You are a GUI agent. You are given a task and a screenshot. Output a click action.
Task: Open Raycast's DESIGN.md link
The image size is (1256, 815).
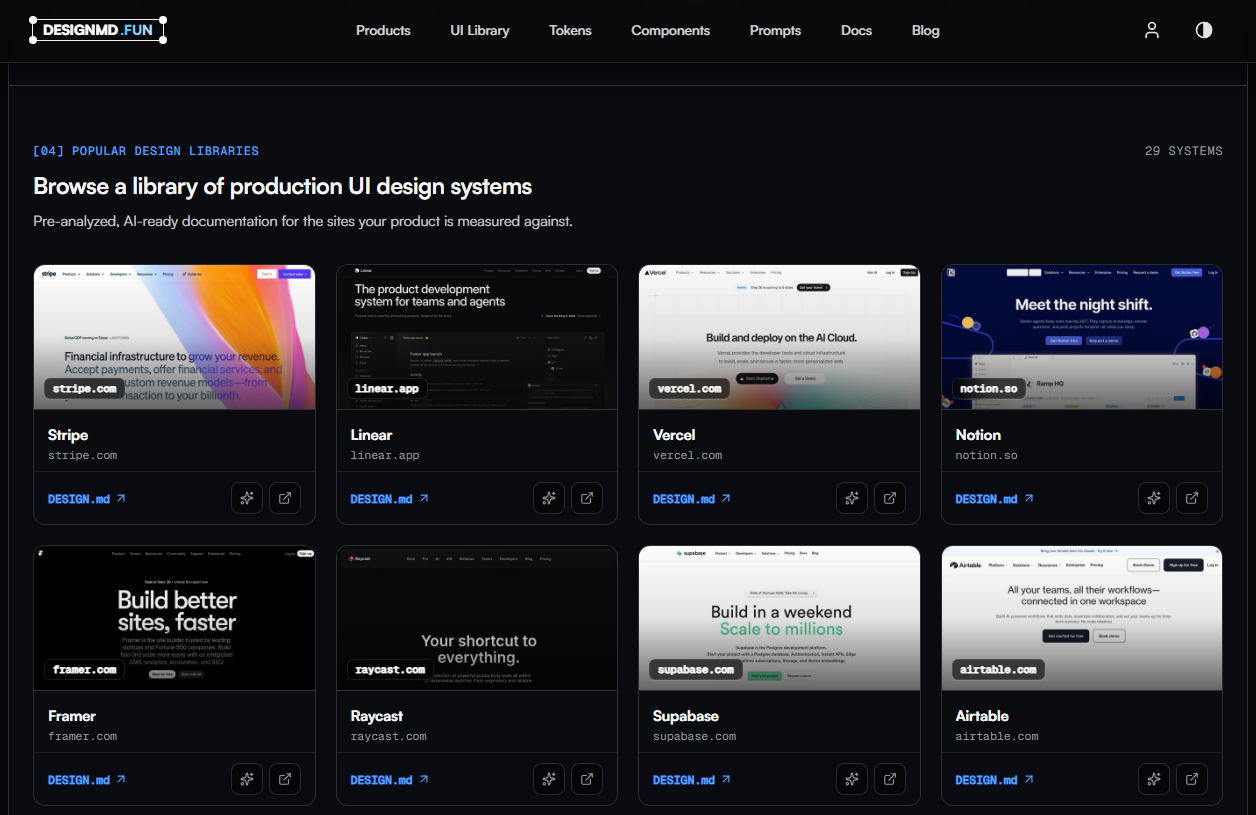coord(390,780)
